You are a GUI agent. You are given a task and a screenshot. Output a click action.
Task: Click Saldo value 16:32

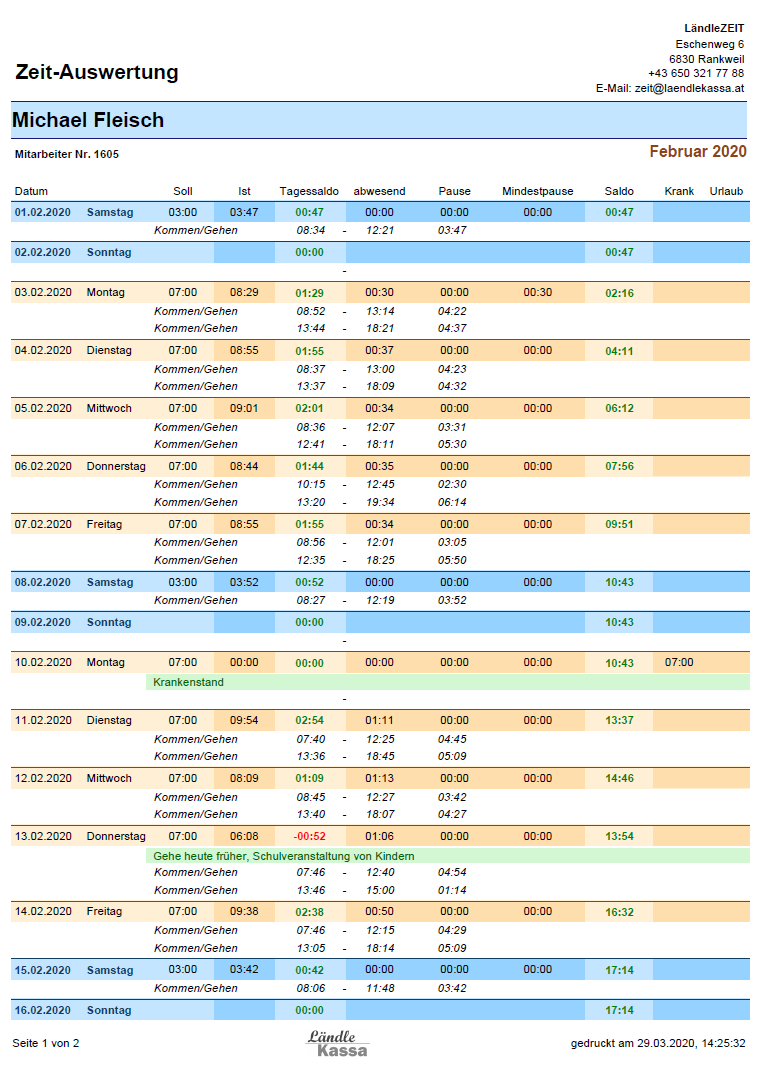point(620,912)
